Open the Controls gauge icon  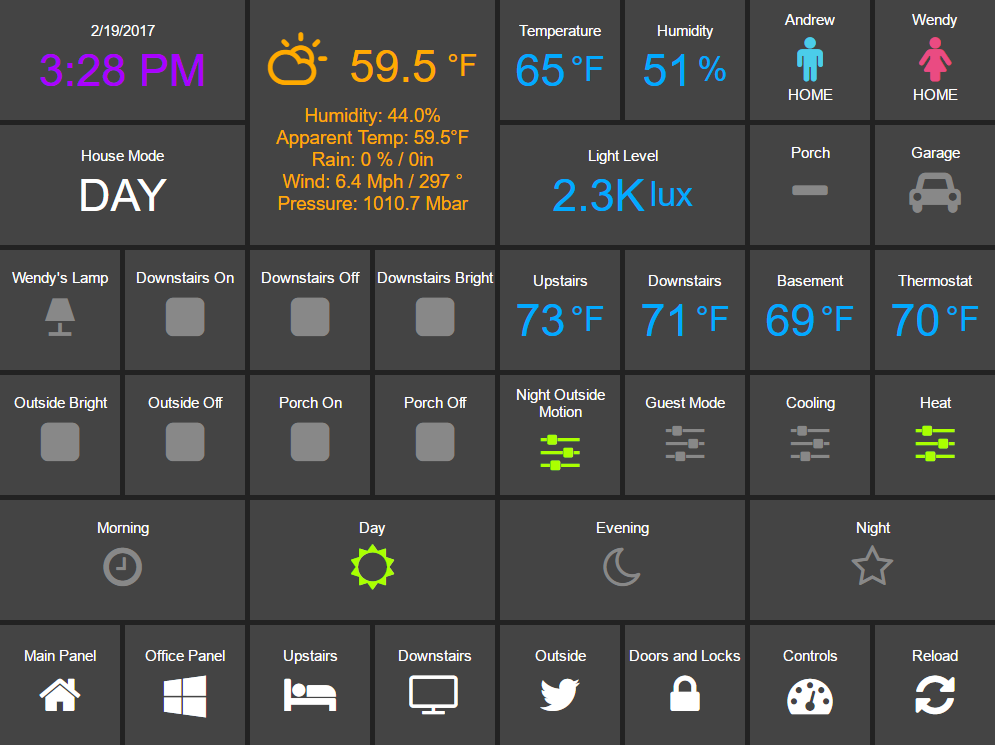[x=810, y=697]
